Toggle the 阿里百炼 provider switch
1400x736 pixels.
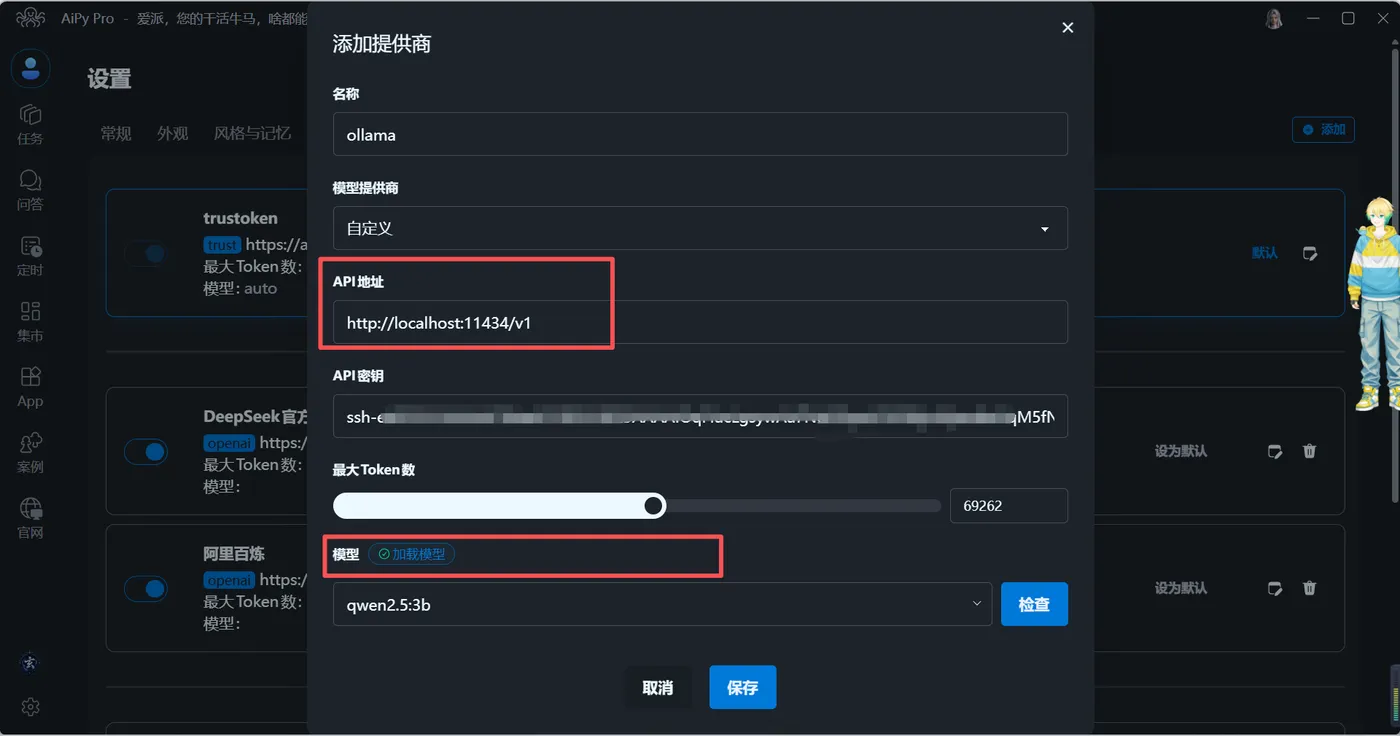click(146, 589)
